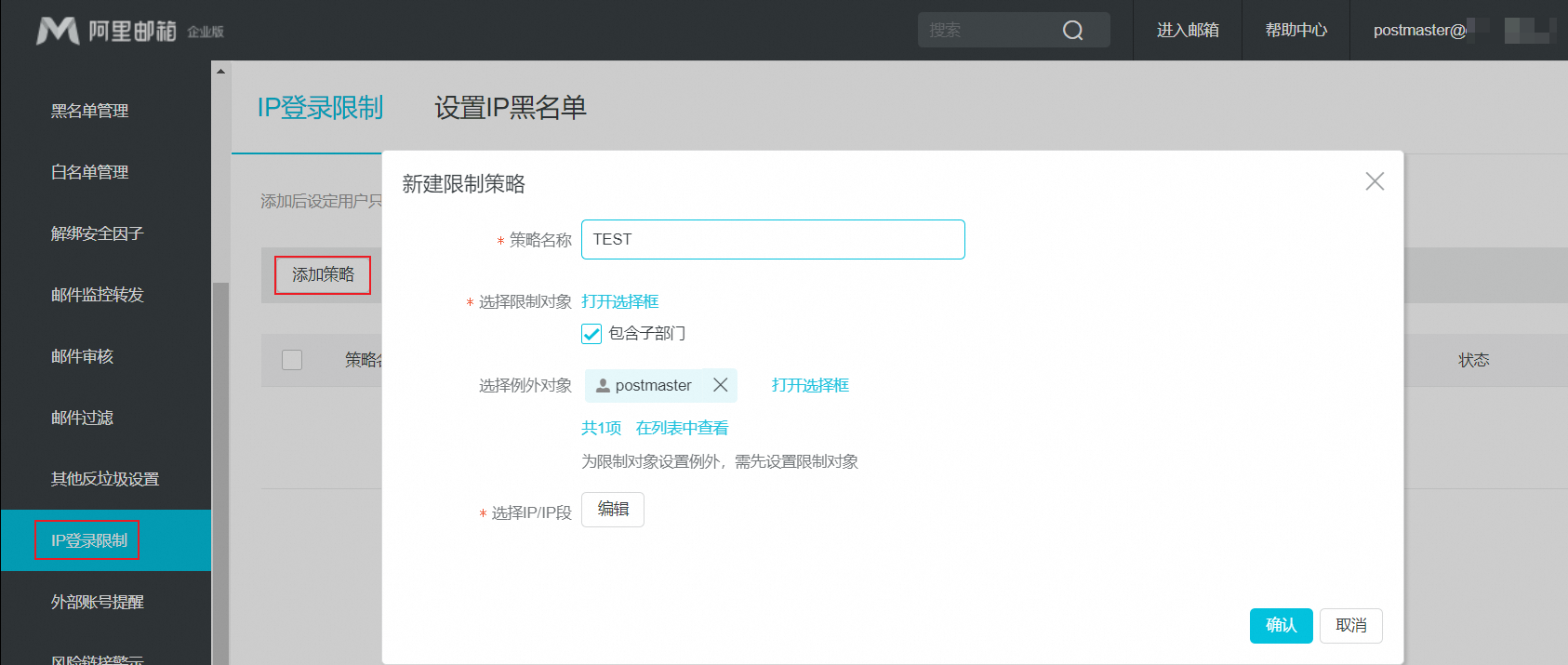Tick the table header select-all checkbox
Viewport: 1568px width, 665px height.
point(292,360)
